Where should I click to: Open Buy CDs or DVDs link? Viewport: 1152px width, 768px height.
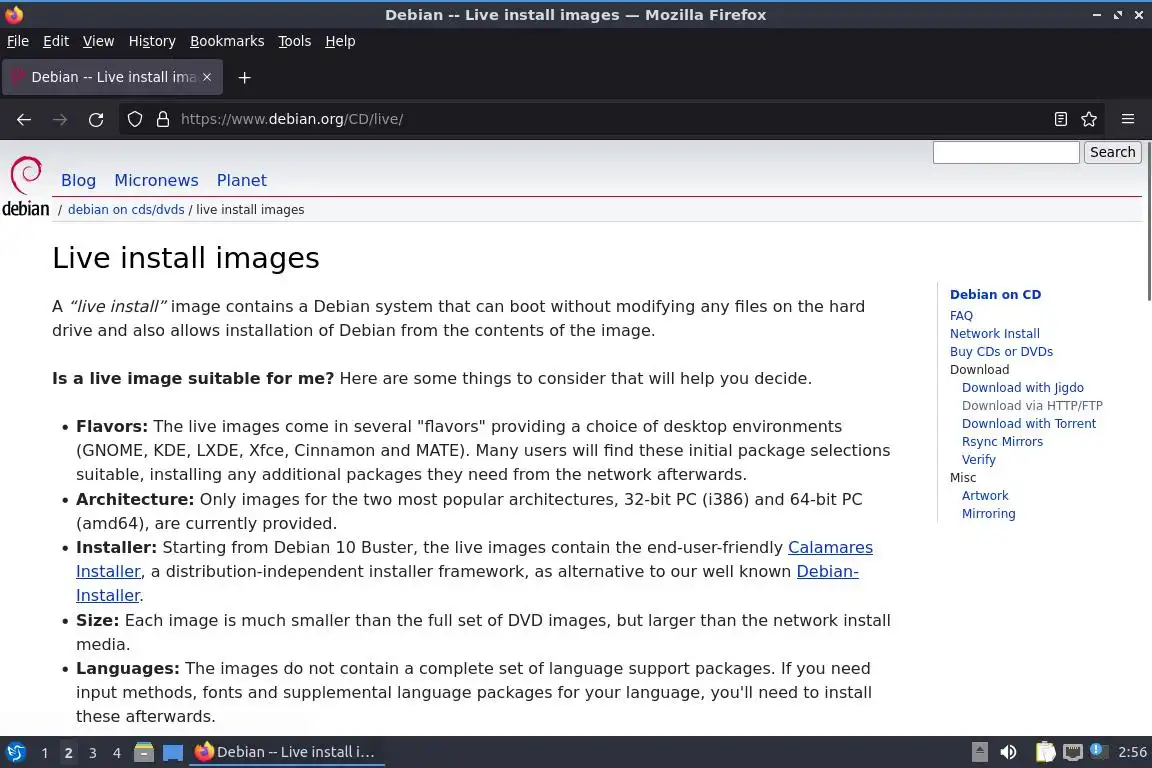pos(1001,352)
